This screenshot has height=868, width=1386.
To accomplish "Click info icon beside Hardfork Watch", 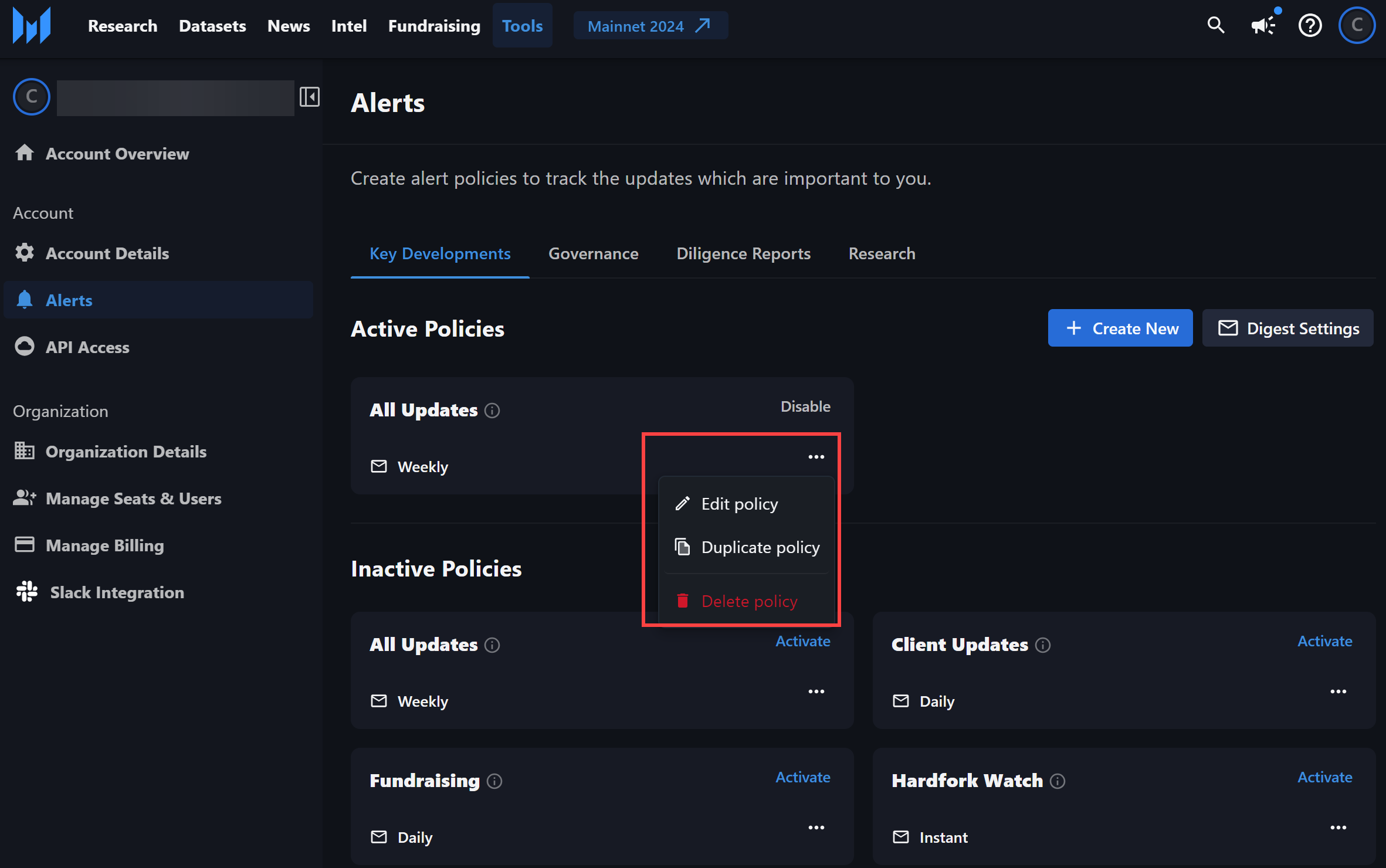I will pos(1058,781).
